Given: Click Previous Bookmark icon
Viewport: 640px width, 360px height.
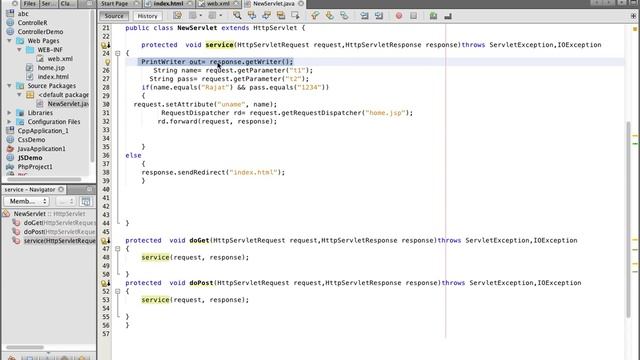Looking at the screenshot, I should 315,16.
